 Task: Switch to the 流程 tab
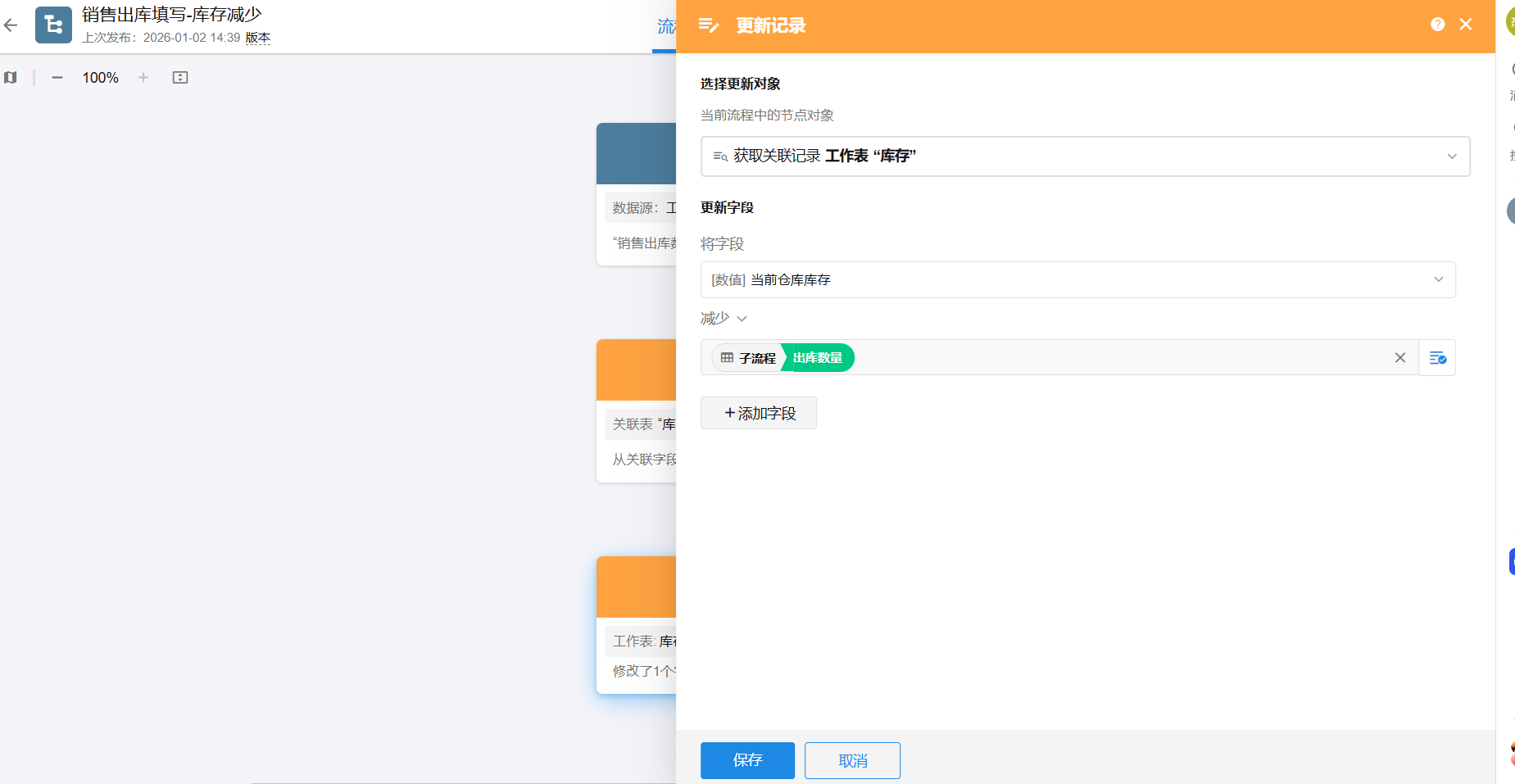665,27
